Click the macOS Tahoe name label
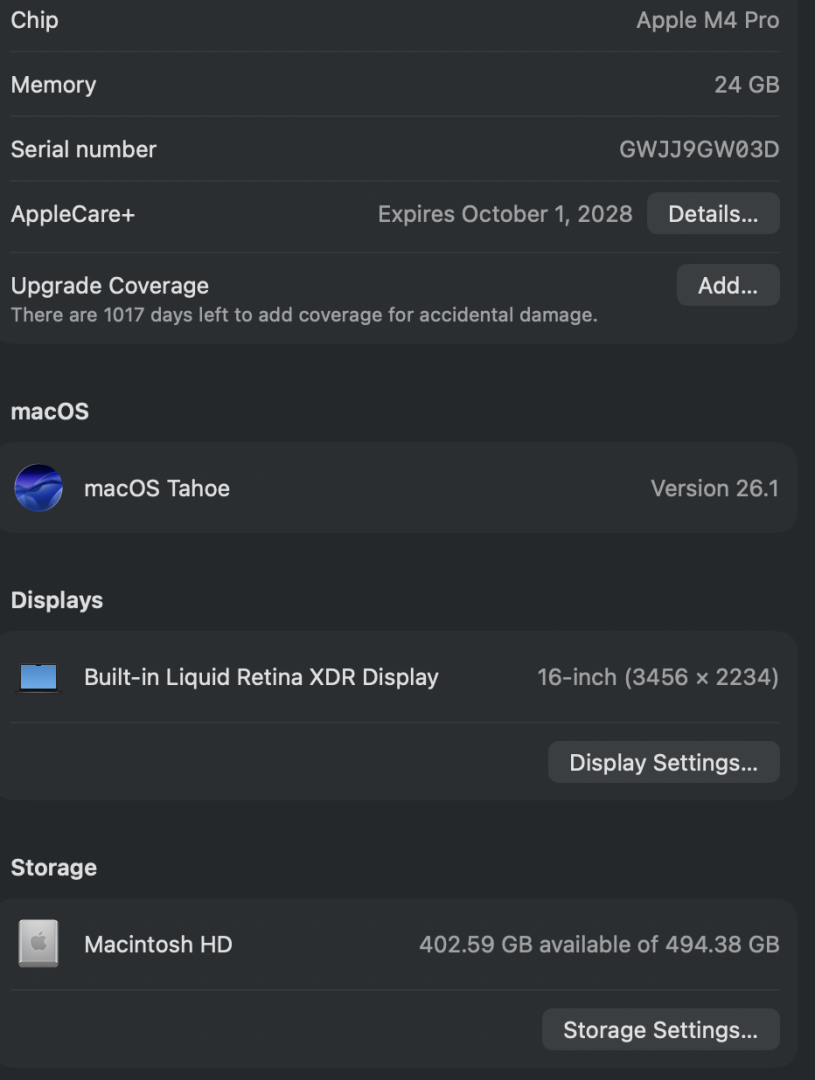Viewport: 815px width, 1080px height. (x=157, y=488)
